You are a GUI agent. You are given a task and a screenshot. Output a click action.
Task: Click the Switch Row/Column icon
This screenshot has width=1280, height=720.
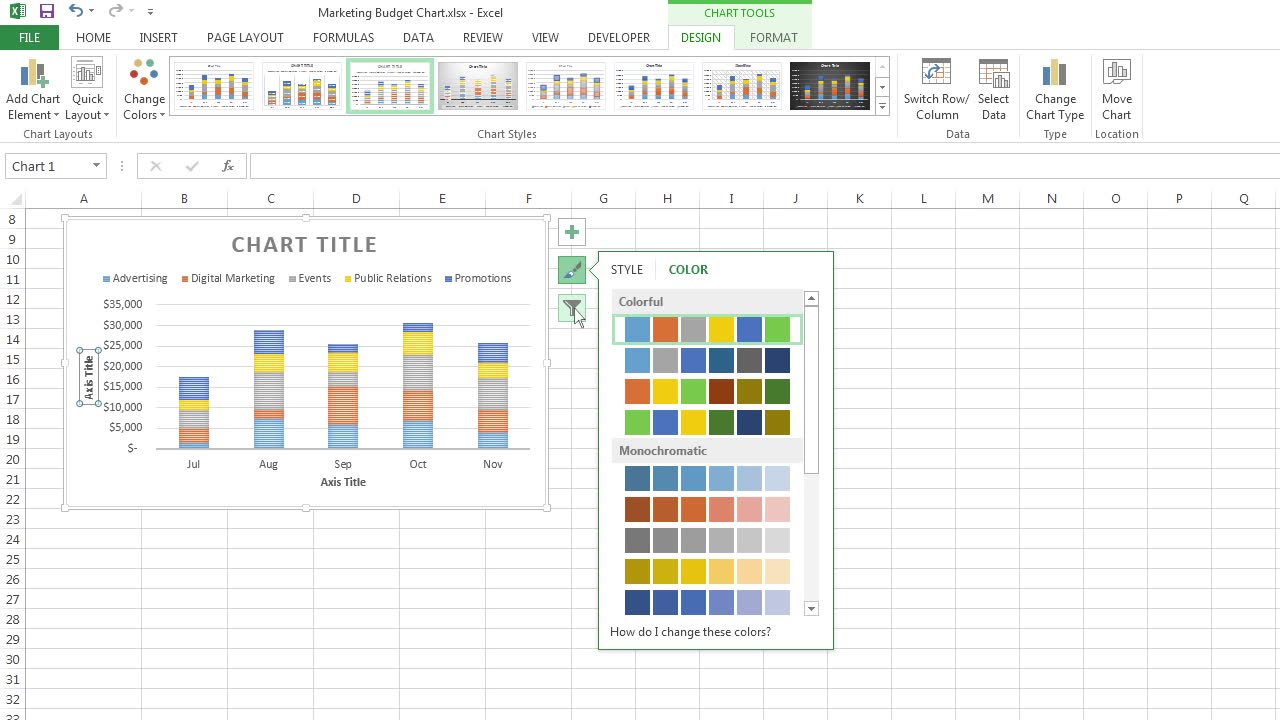click(936, 75)
